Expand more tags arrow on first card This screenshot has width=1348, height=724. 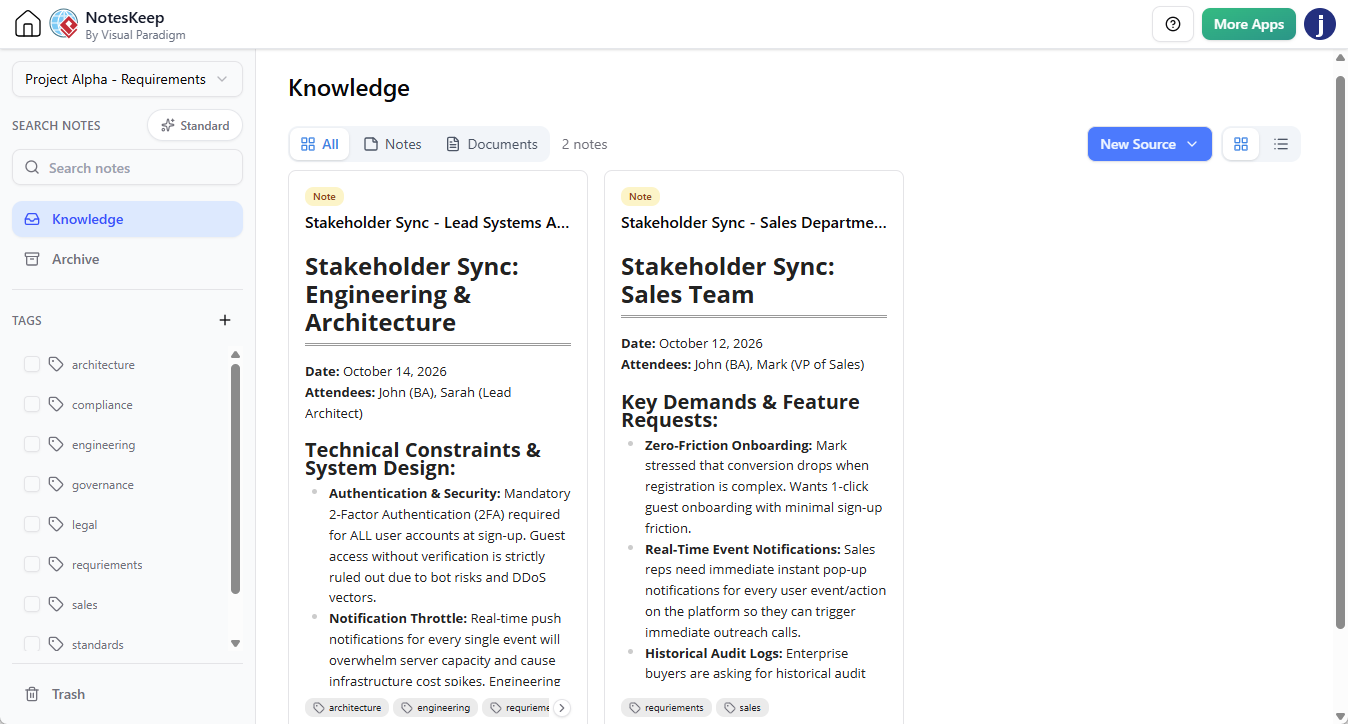pyautogui.click(x=562, y=708)
